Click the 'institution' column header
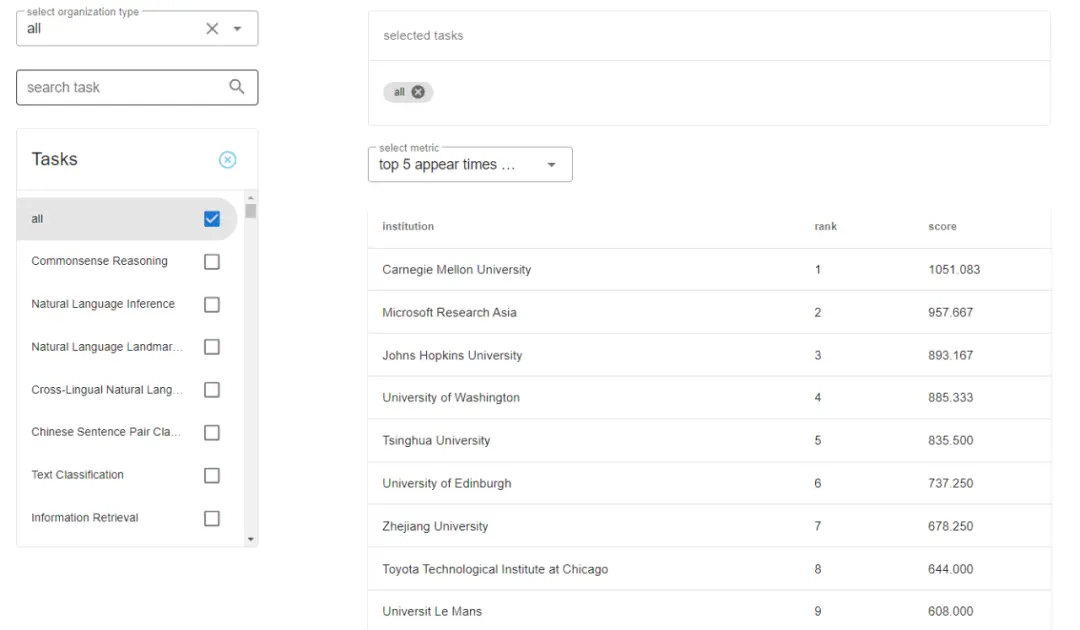1080x630 pixels. point(408,227)
